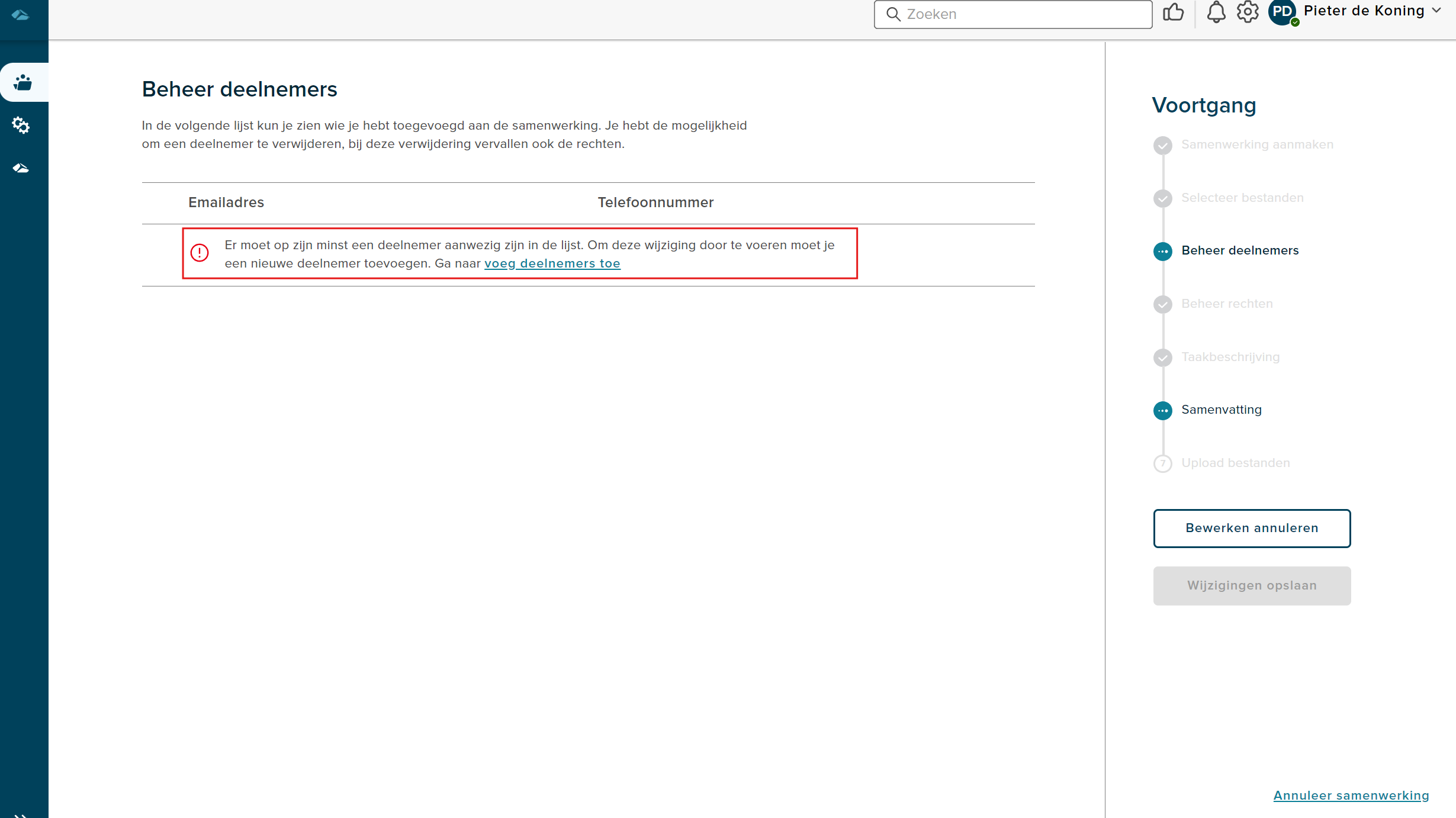Viewport: 1456px width, 818px height.
Task: Go to the Beheer deelnemers step
Action: coord(1240,250)
